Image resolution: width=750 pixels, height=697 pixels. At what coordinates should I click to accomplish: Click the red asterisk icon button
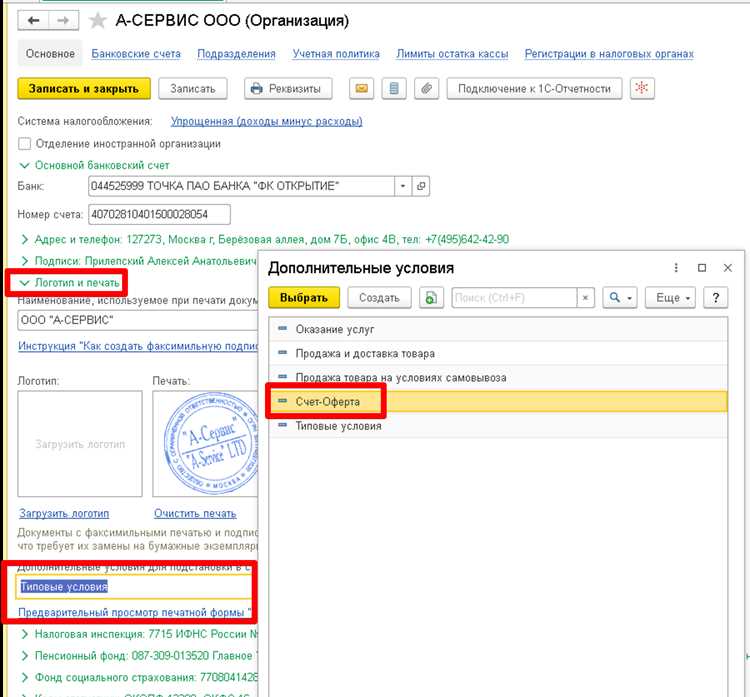click(x=642, y=89)
